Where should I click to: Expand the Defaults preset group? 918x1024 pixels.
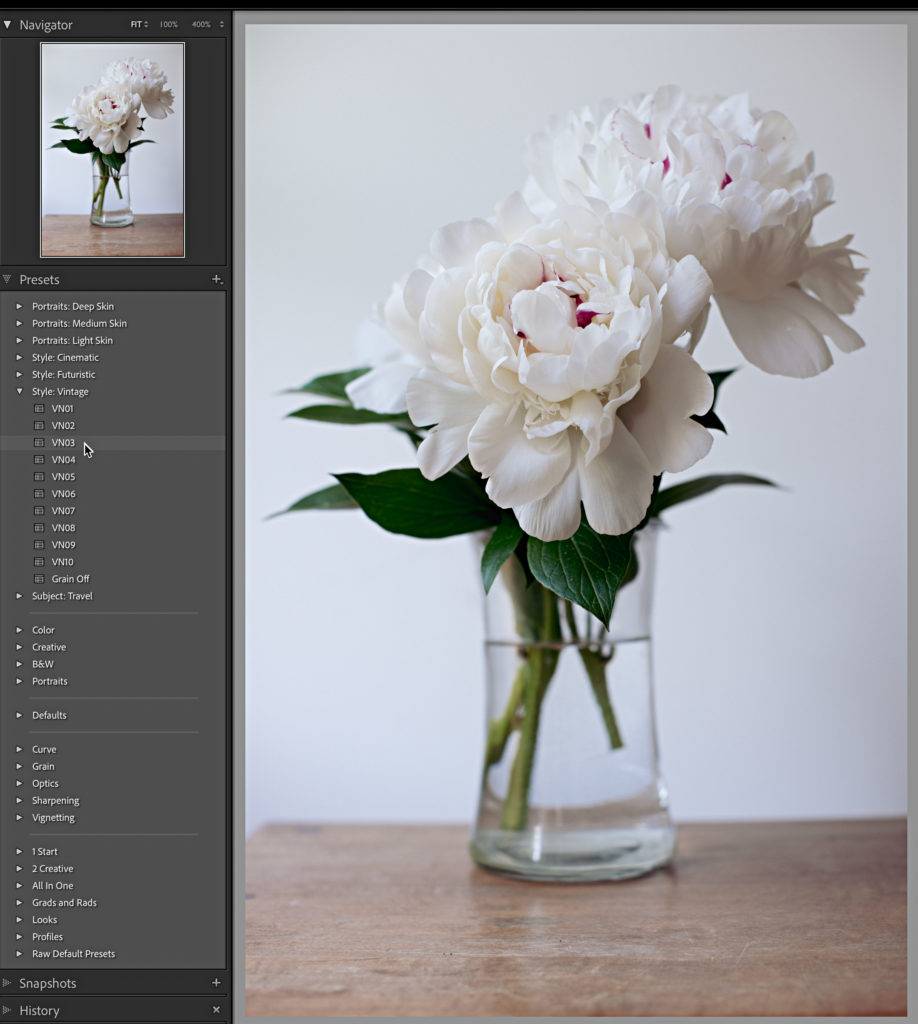[19, 714]
